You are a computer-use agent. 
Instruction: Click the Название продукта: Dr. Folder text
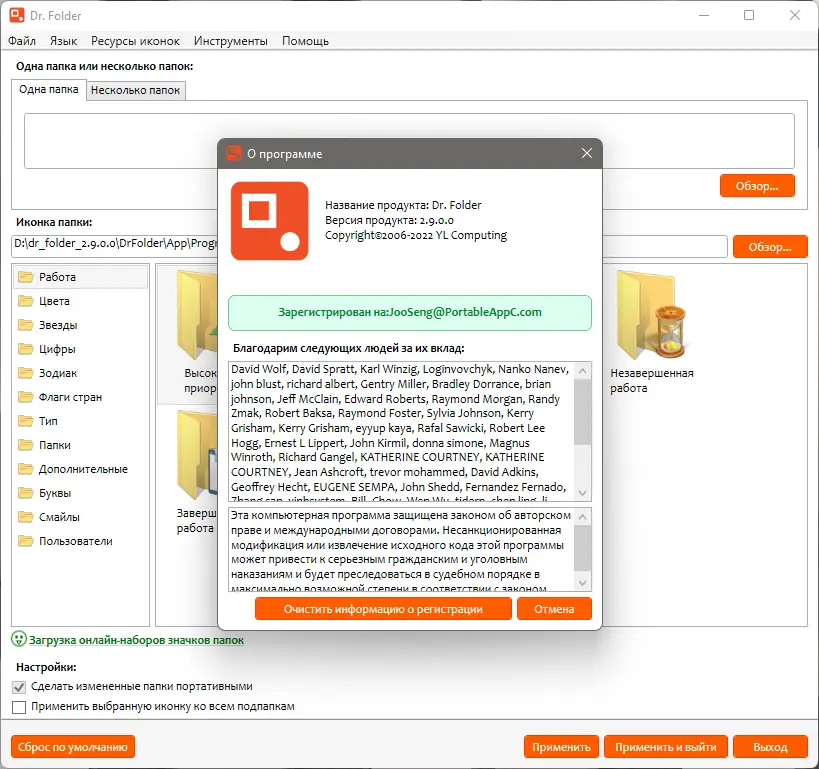403,205
